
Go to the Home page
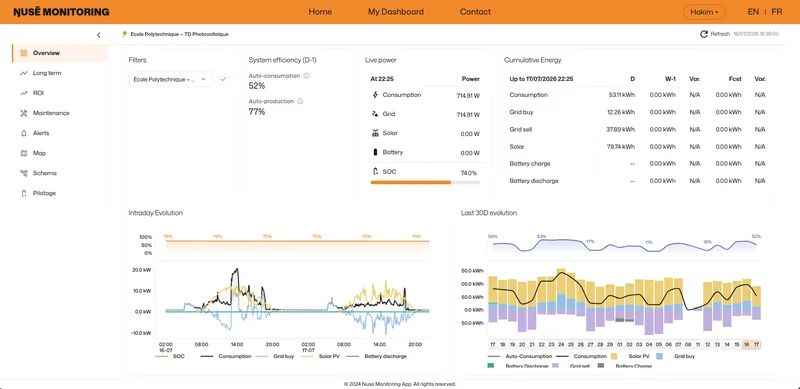(320, 12)
